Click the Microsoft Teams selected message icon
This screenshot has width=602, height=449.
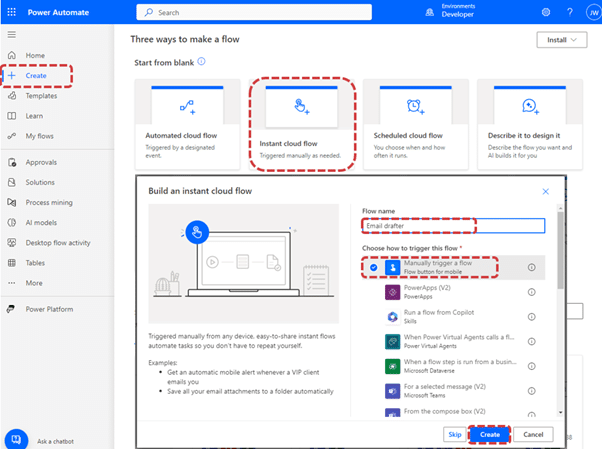(392, 391)
